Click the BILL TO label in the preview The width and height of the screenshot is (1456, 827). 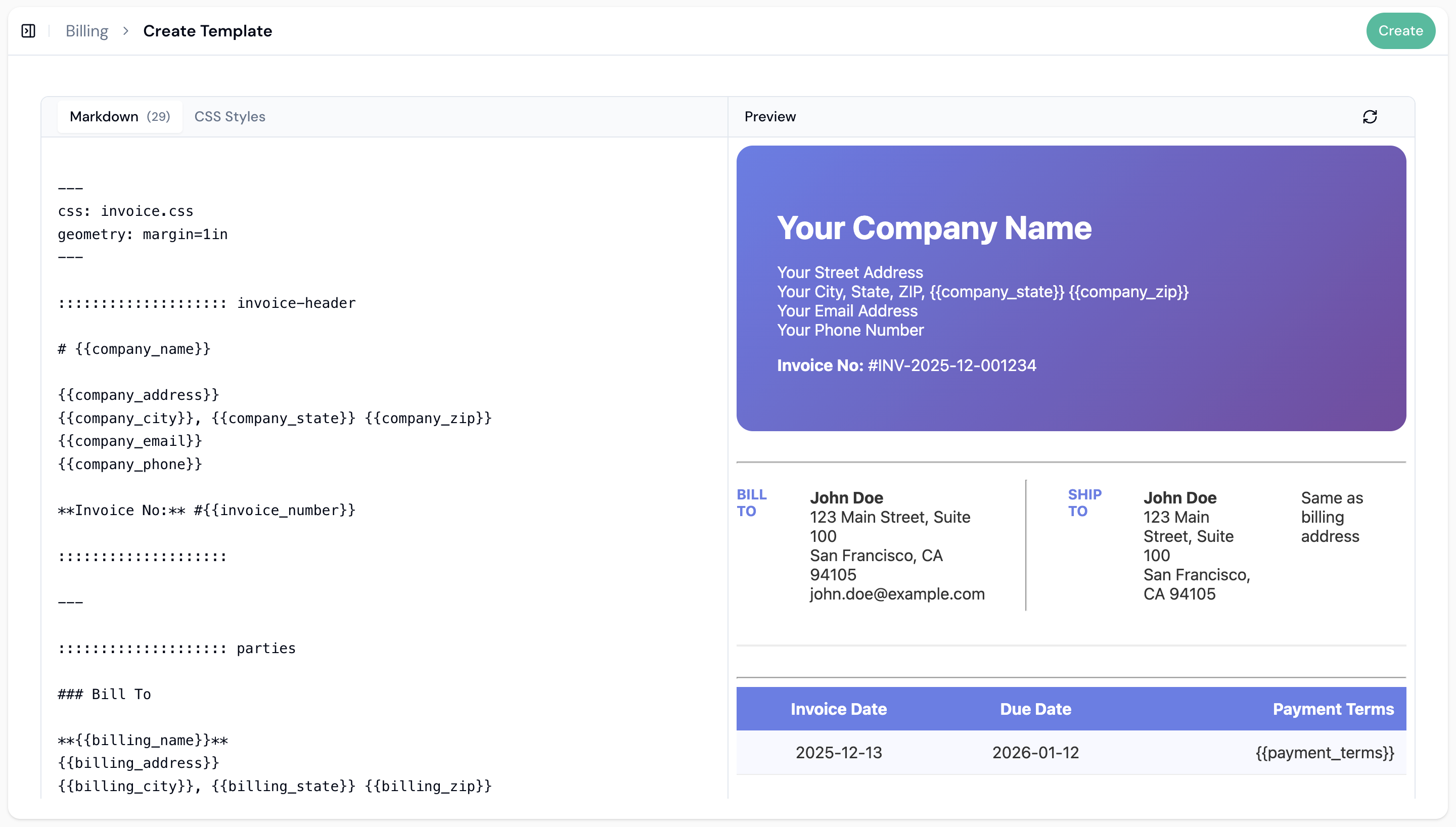(752, 502)
